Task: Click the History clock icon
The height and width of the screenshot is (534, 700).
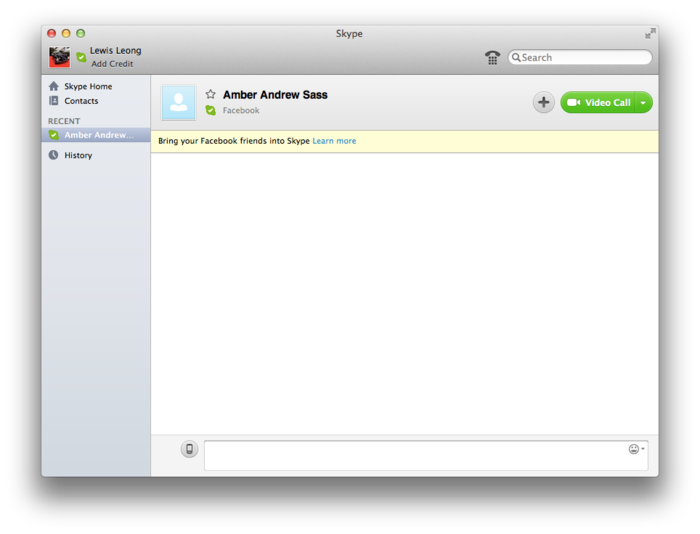Action: [54, 155]
